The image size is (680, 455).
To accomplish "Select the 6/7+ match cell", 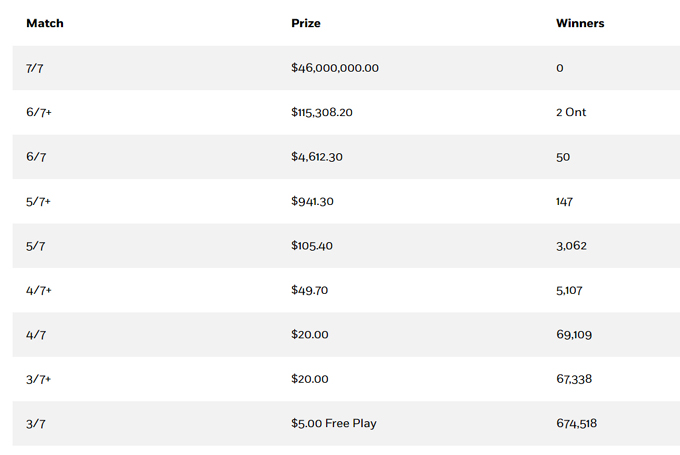I will [x=38, y=112].
